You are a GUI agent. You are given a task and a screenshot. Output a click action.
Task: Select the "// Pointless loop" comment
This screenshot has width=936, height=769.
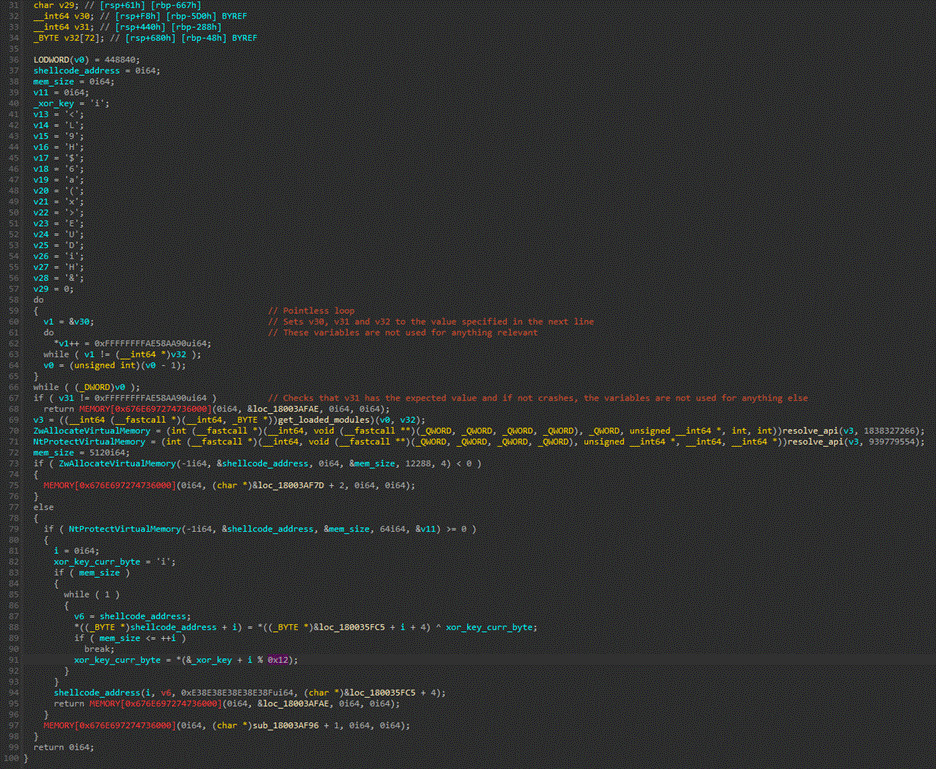coord(311,310)
